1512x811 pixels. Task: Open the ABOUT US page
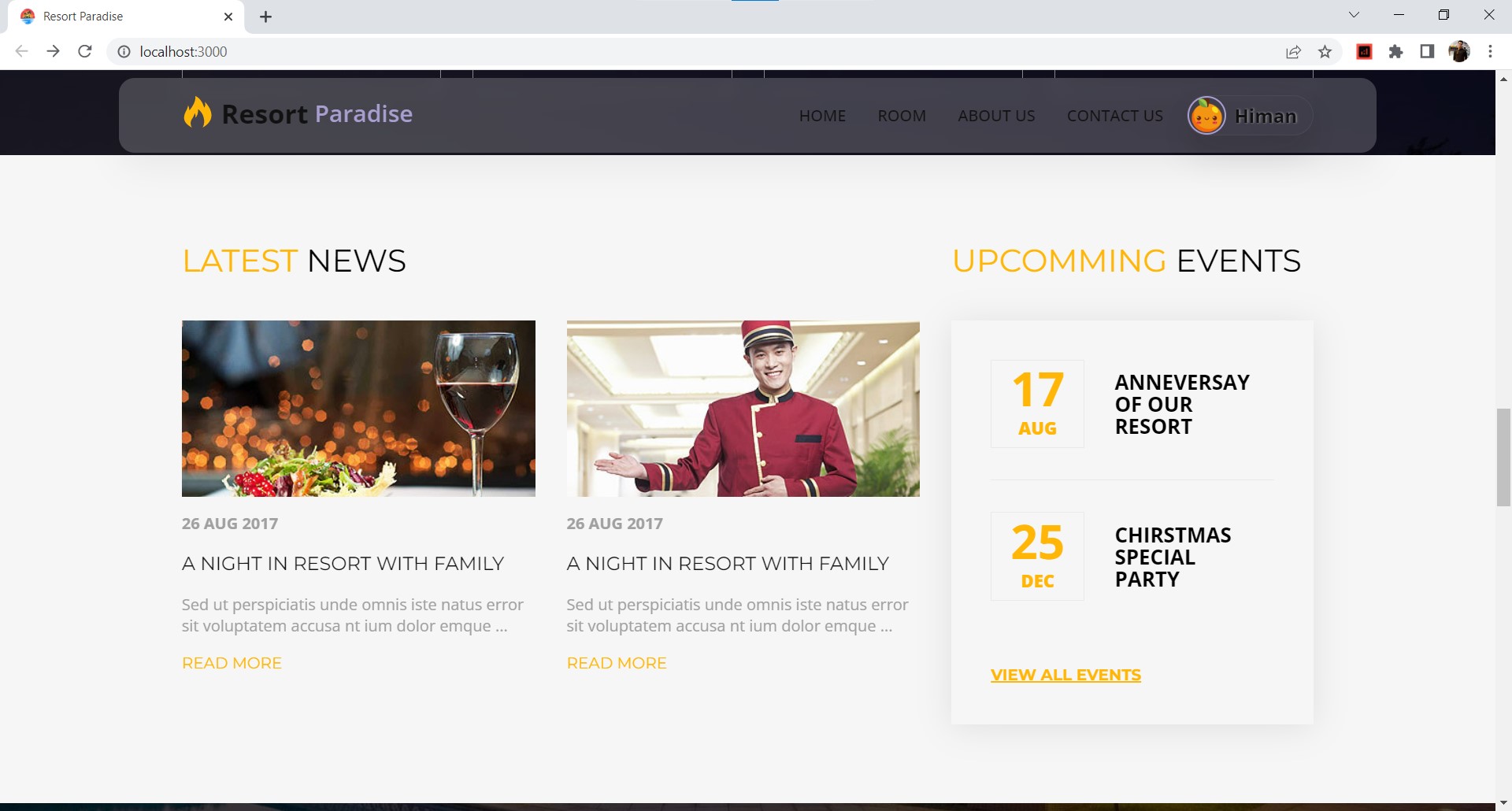click(x=996, y=116)
